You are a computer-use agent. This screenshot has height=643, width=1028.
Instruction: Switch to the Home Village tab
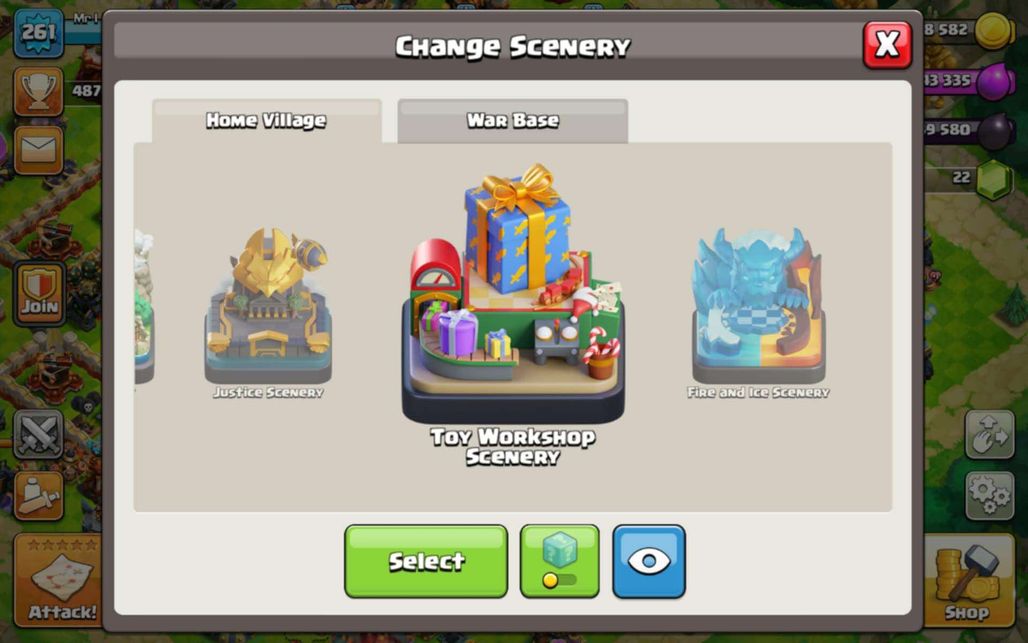pyautogui.click(x=266, y=121)
